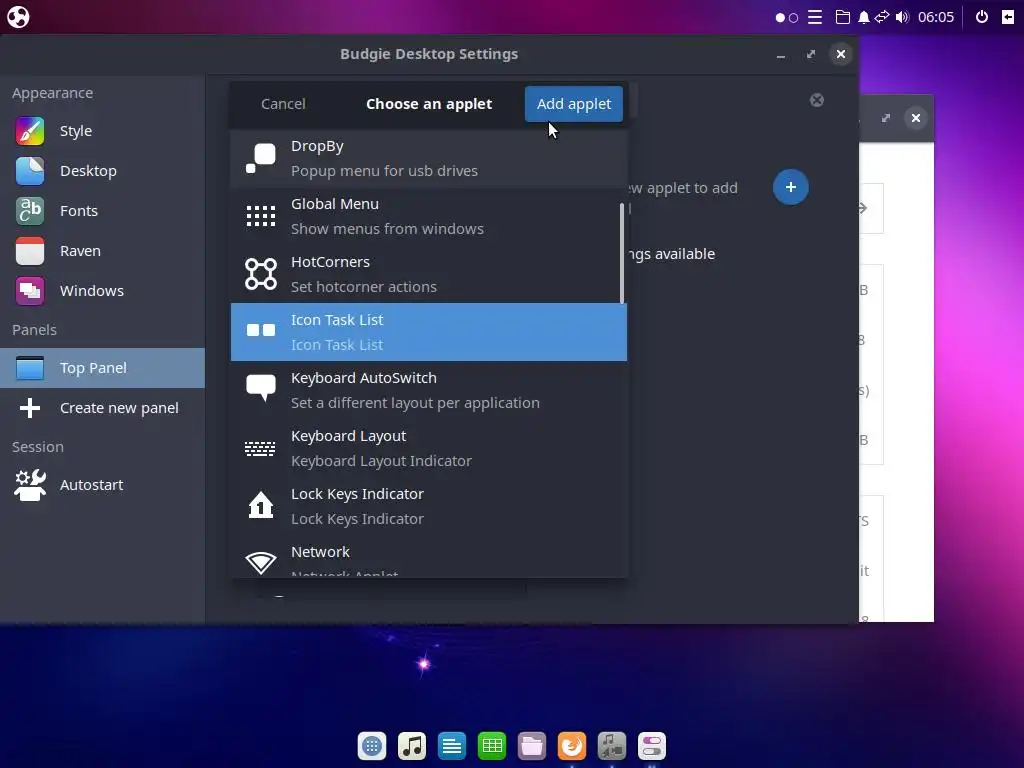Click the Top Panel icon
This screenshot has height=768, width=1024.
pos(30,368)
